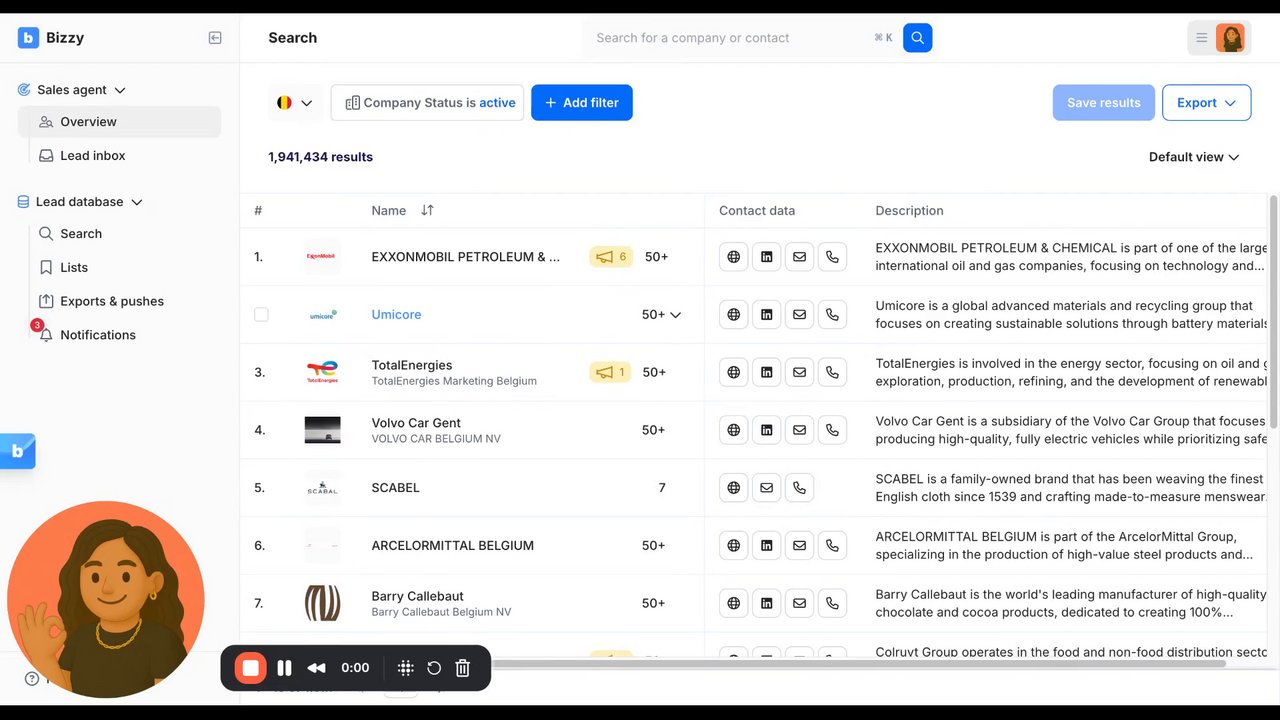Edit the Company Status is active filter
The image size is (1280, 720).
[427, 103]
